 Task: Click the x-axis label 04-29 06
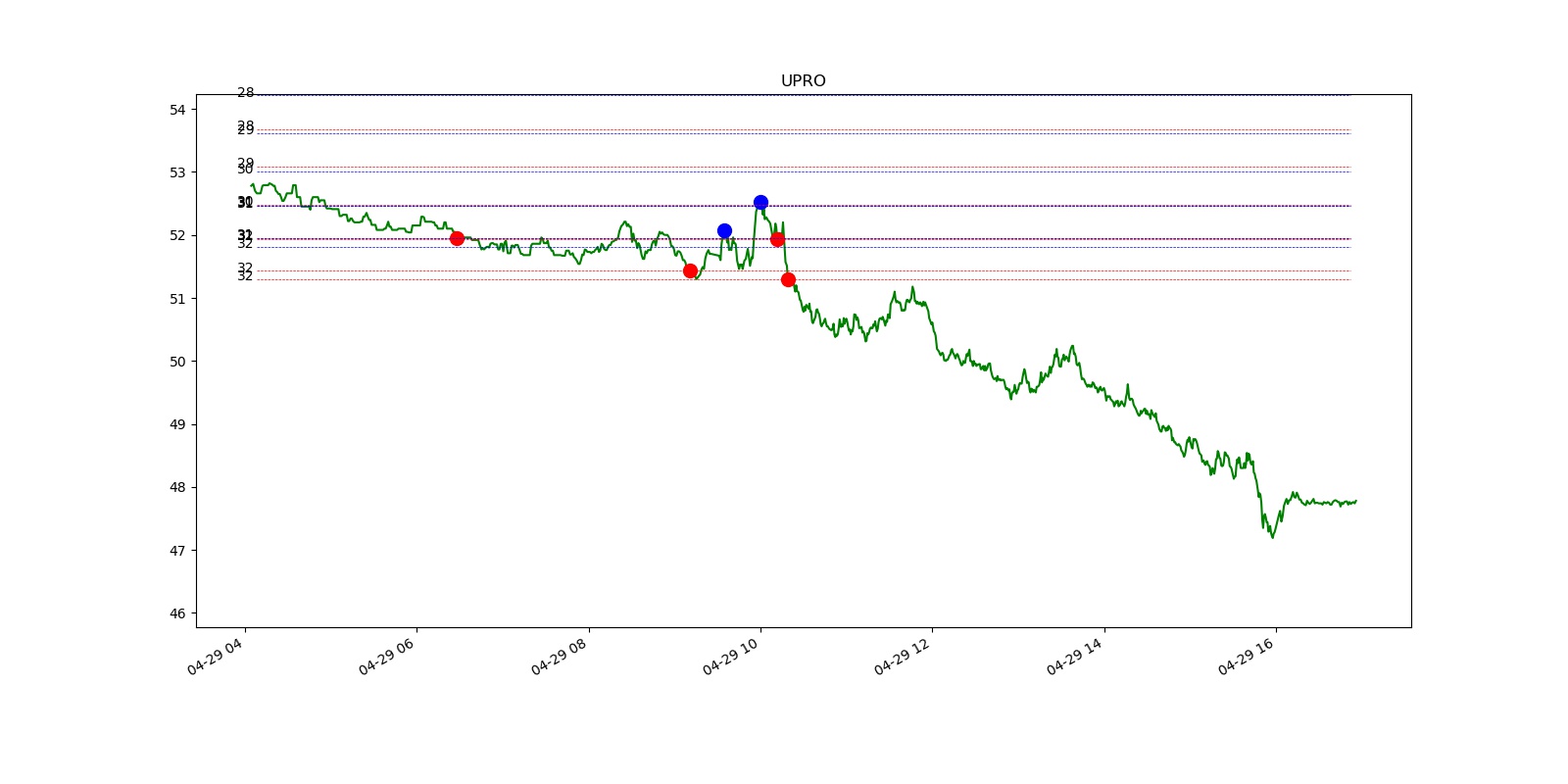click(x=387, y=656)
